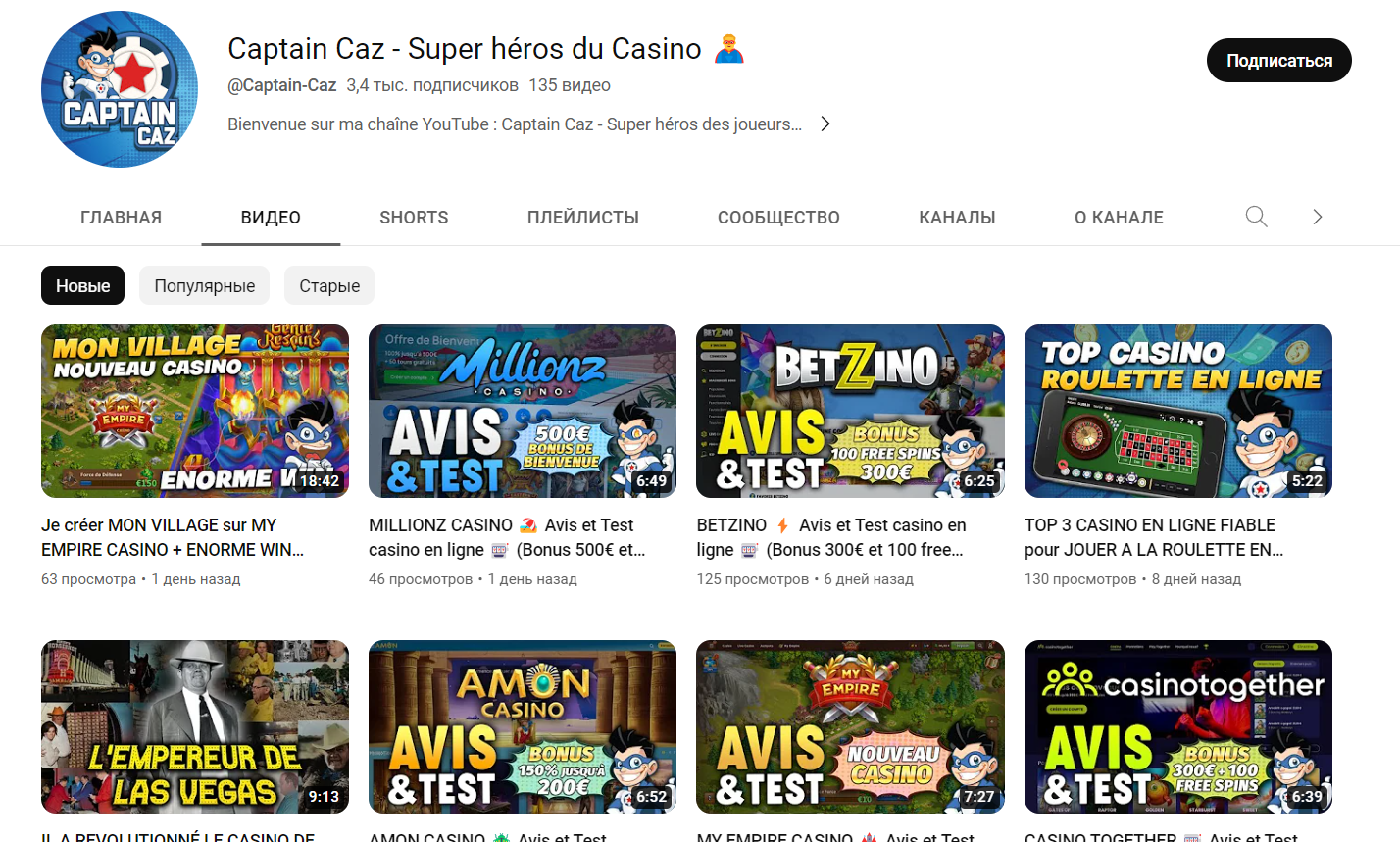Select the Популярные sort chip
Screen dimensions: 1400x842
pos(204,285)
